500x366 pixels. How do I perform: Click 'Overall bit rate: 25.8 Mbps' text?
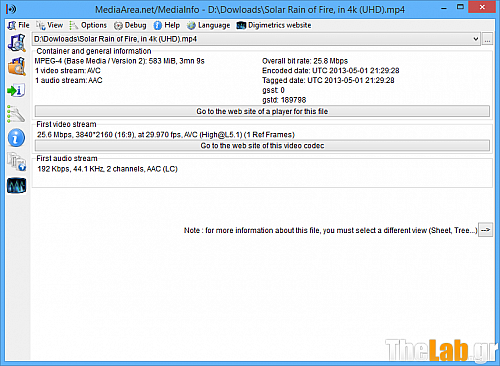click(305, 61)
